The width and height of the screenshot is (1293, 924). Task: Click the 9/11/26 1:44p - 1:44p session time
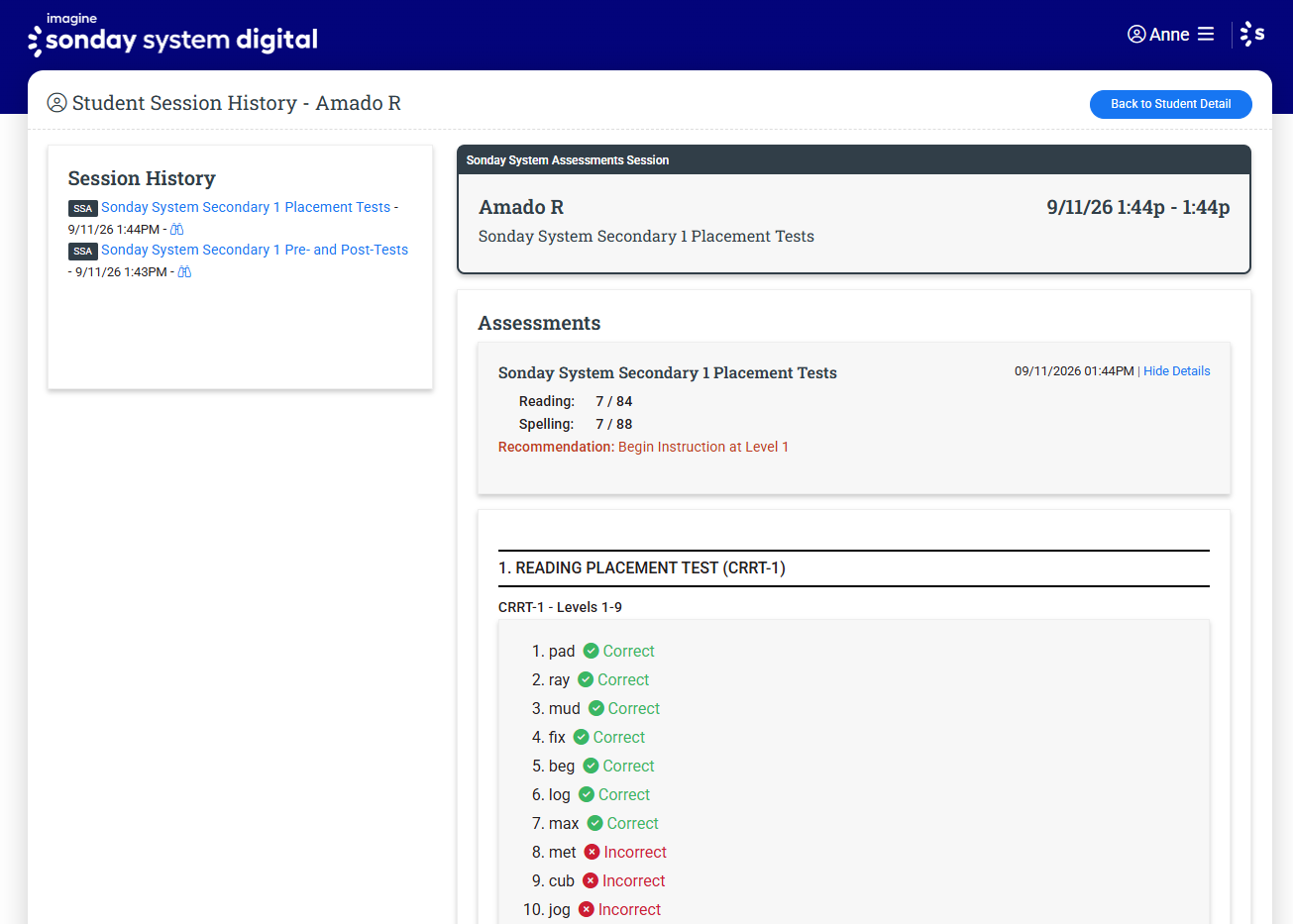(x=1138, y=207)
